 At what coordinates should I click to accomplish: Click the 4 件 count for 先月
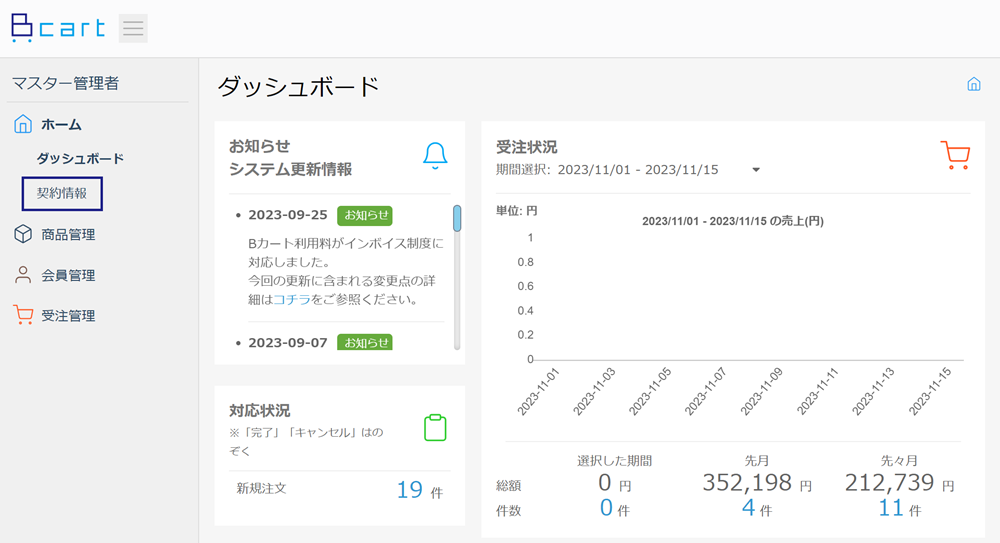[756, 509]
